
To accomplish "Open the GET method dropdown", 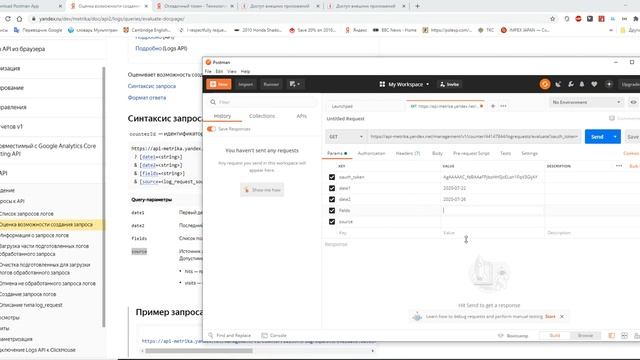I will click(345, 137).
